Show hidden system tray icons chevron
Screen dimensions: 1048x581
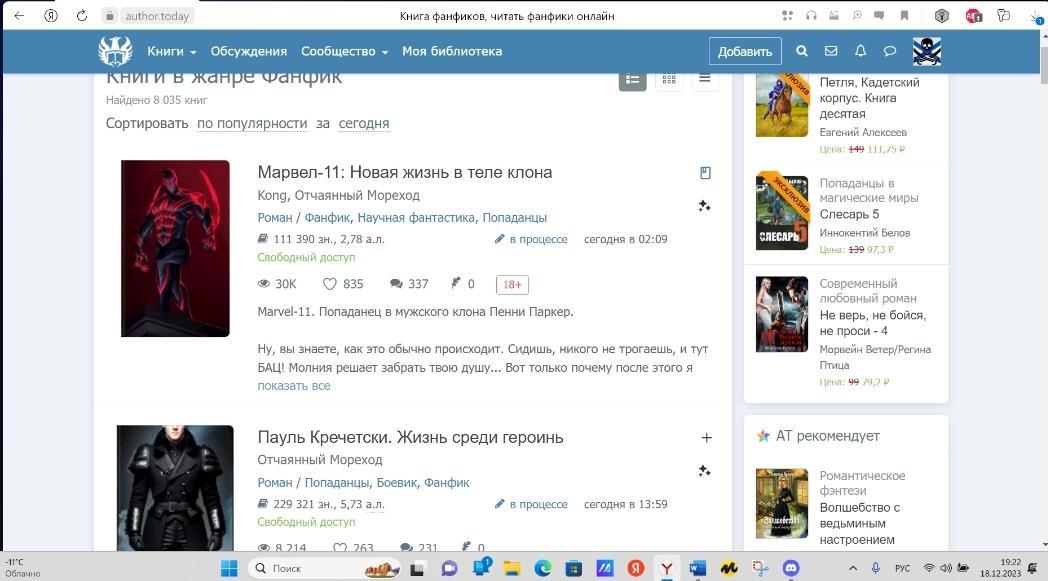pos(853,568)
